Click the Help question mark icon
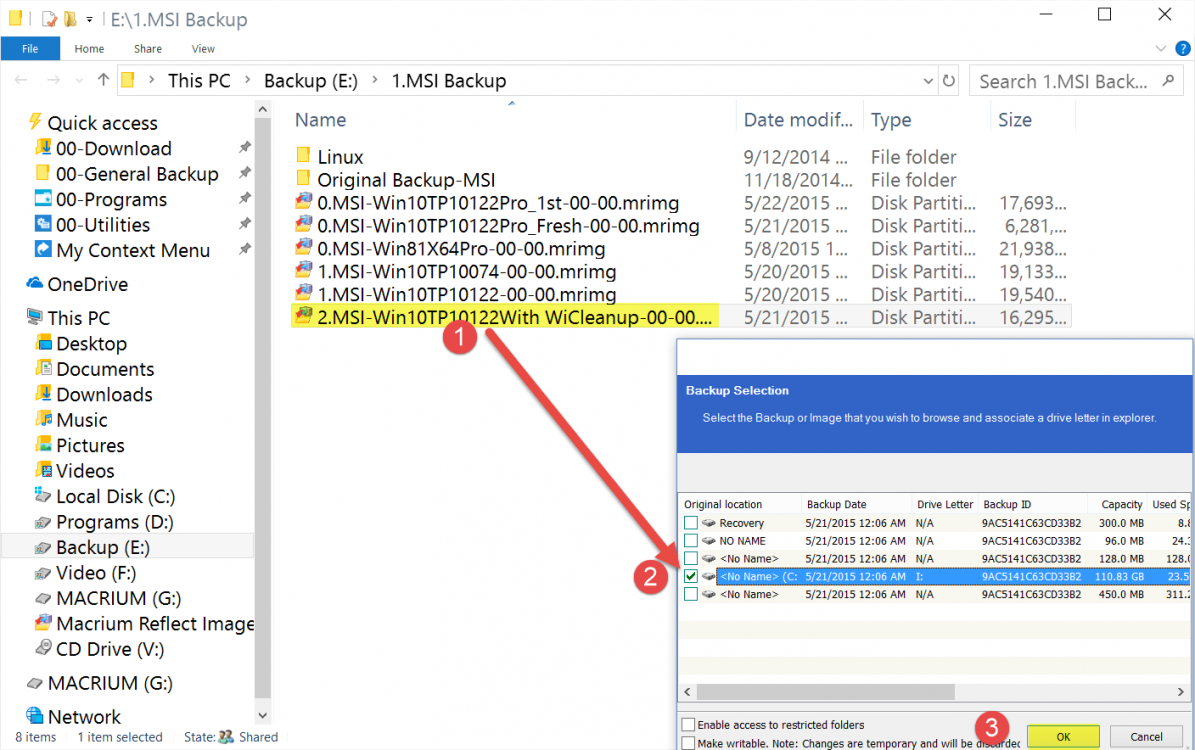The width and height of the screenshot is (1195, 750). (1183, 49)
